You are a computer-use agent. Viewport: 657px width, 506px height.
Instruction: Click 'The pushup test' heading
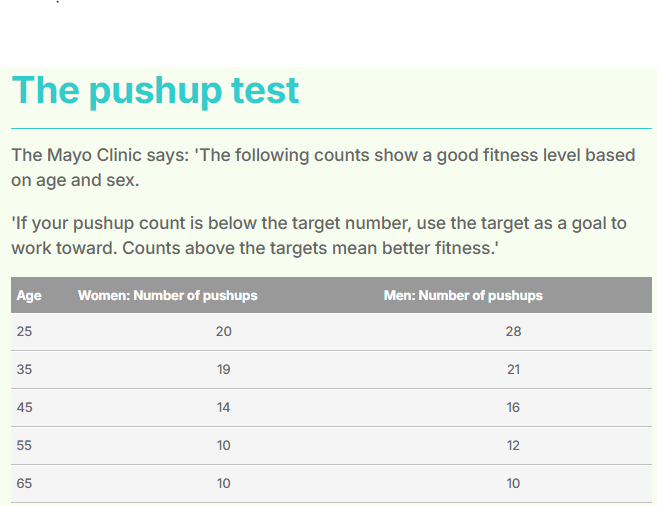155,91
